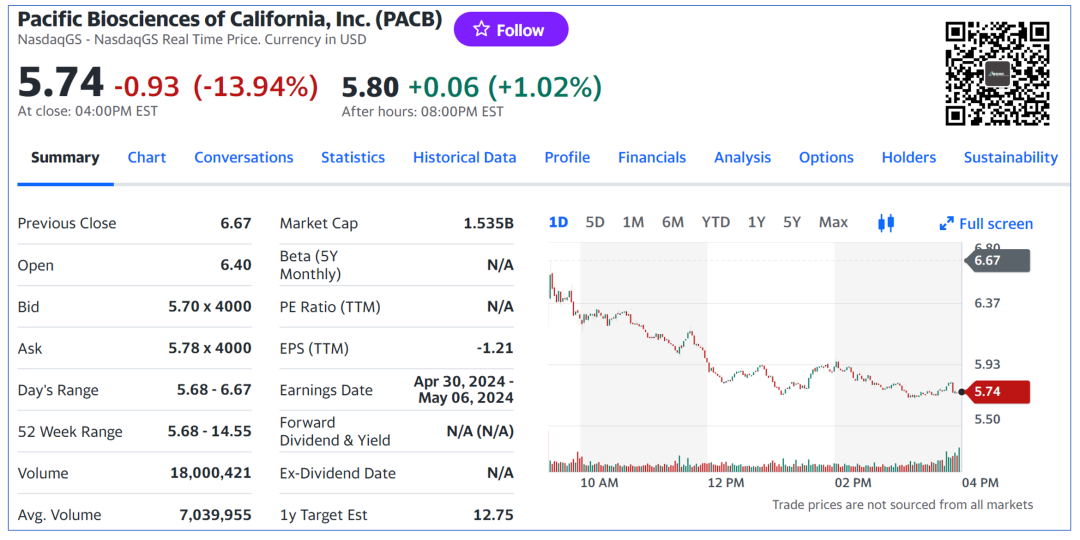This screenshot has height=540, width=1080.
Task: Open the Conversations tab
Action: pos(244,157)
